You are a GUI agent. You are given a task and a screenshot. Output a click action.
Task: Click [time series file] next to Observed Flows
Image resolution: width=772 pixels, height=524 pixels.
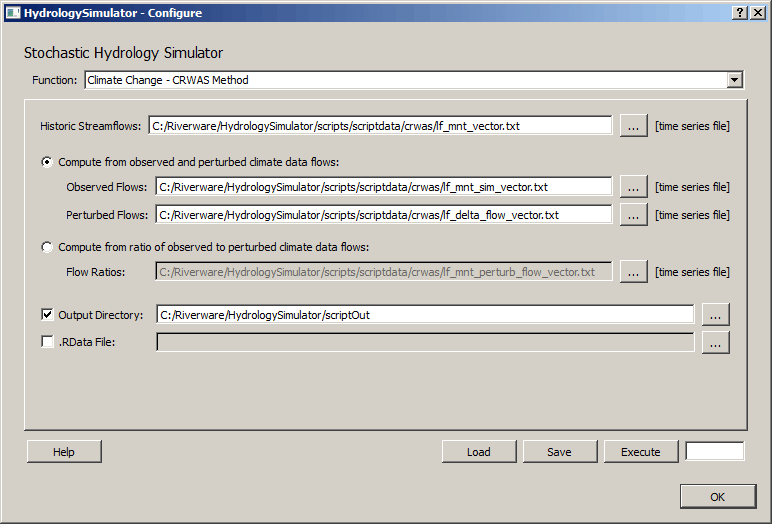click(692, 187)
